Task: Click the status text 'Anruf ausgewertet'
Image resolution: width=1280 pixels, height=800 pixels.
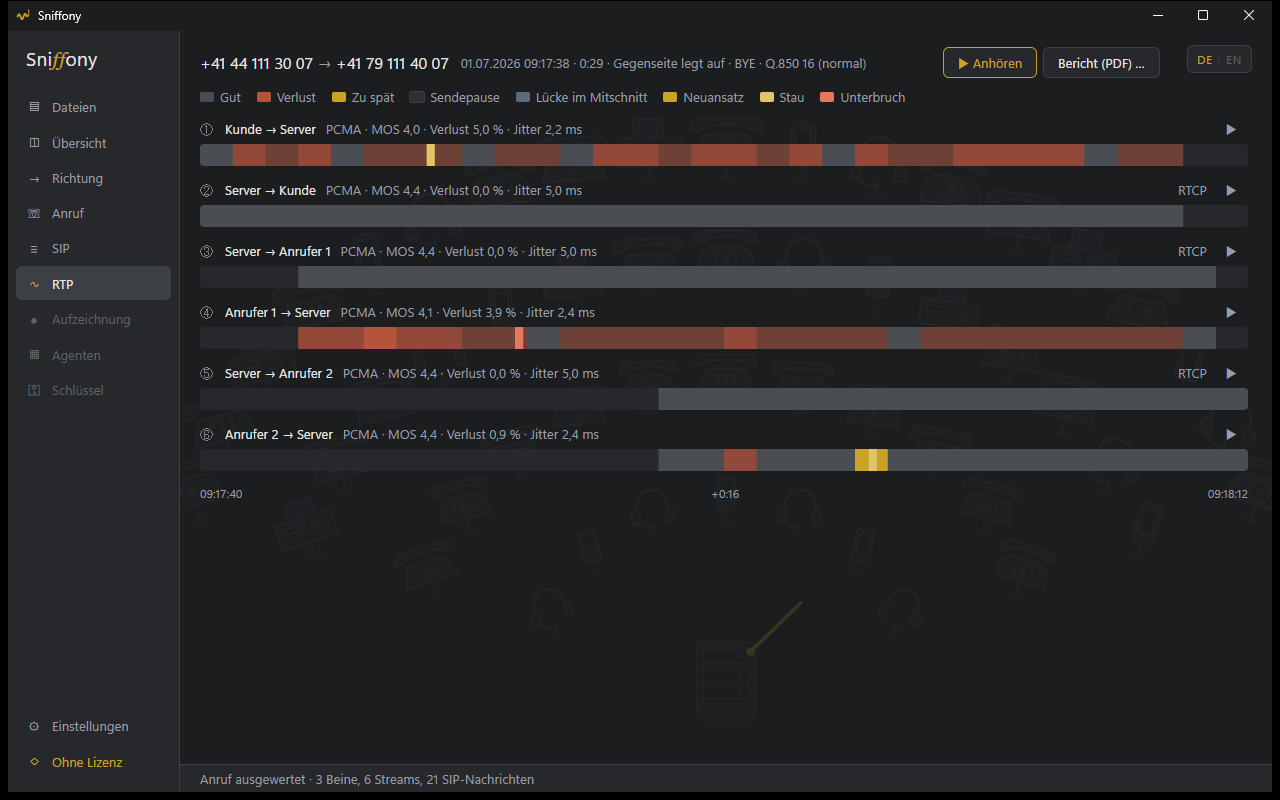Action: pyautogui.click(x=253, y=780)
